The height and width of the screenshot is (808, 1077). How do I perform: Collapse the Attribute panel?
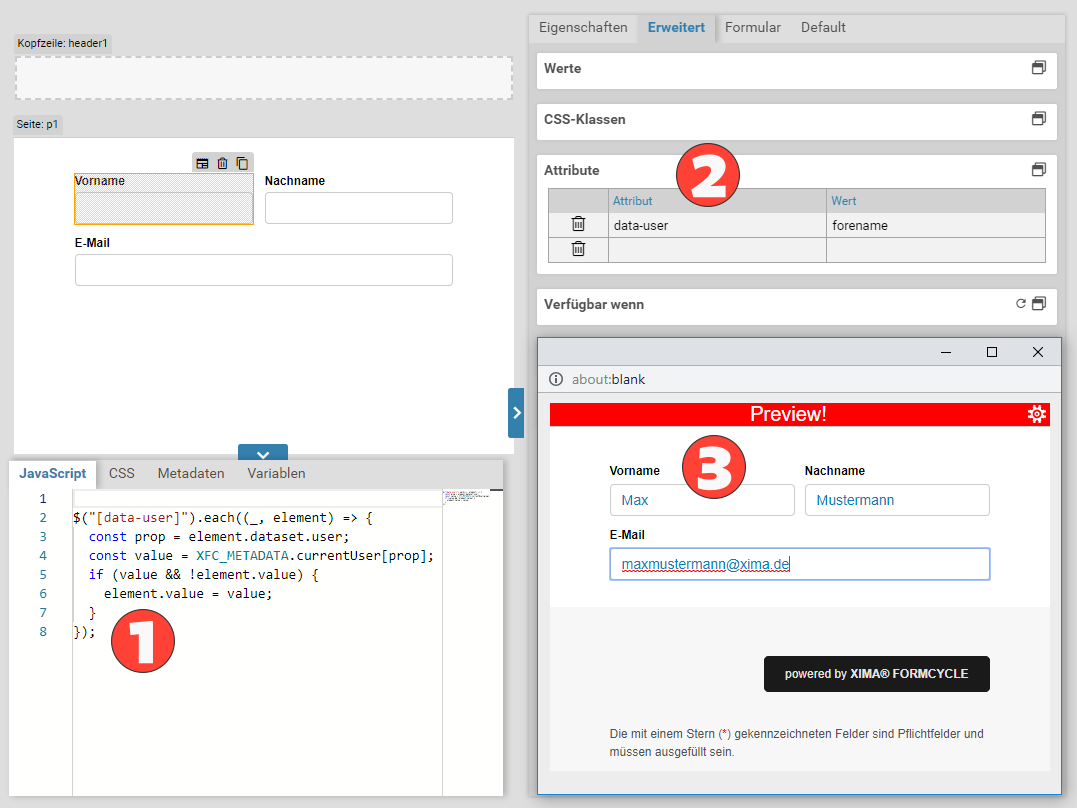click(1039, 170)
